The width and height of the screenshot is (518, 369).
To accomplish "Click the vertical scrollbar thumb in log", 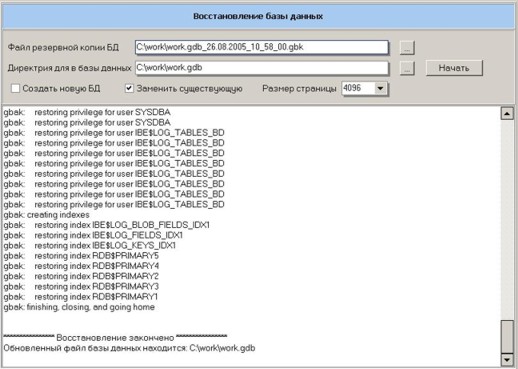I will click(x=507, y=336).
